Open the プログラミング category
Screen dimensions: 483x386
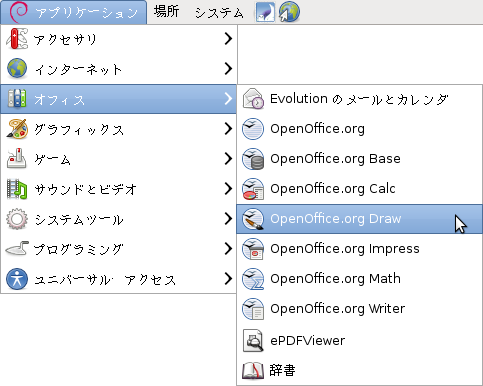119,249
